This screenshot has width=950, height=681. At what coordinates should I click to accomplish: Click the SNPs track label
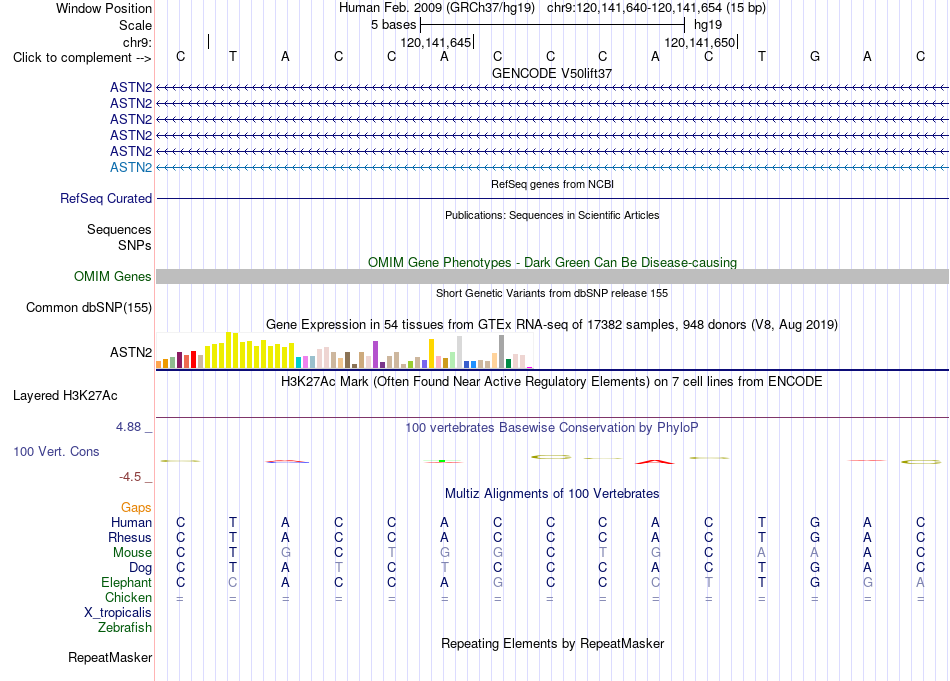coord(135,245)
